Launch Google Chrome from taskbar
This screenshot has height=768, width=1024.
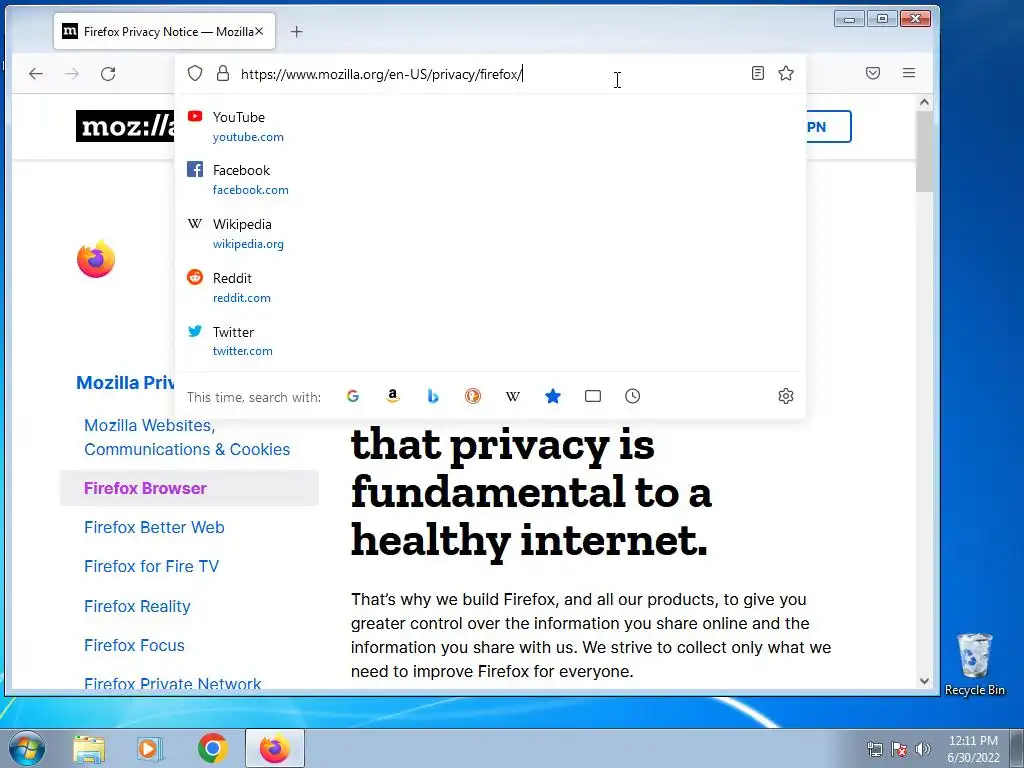[x=212, y=748]
